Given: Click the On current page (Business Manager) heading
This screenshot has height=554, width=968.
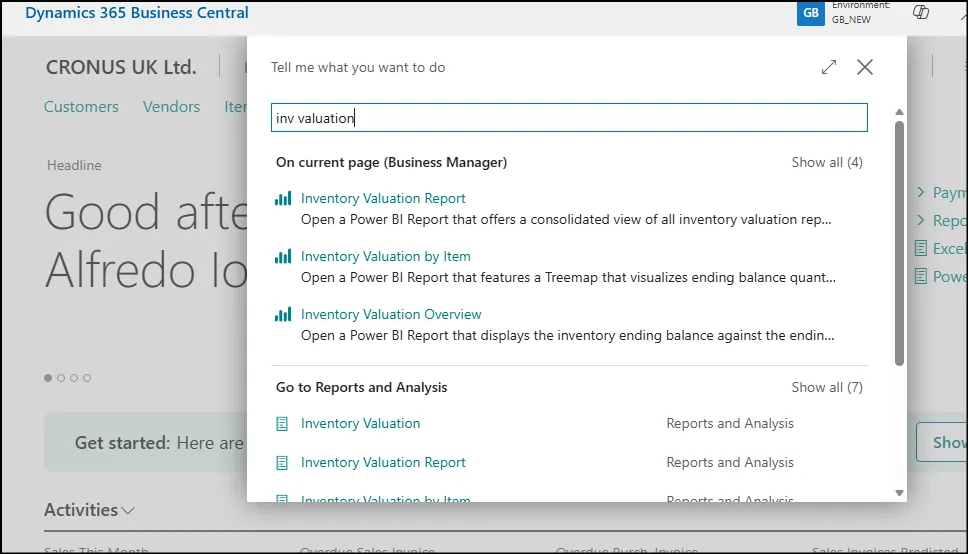Looking at the screenshot, I should [x=391, y=162].
